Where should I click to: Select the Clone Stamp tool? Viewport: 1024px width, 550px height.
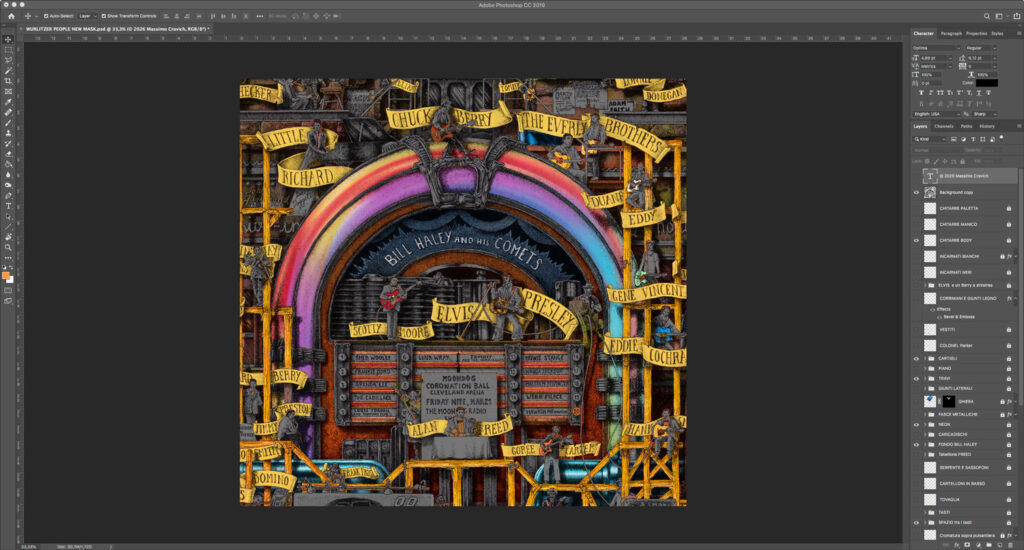[x=8, y=133]
